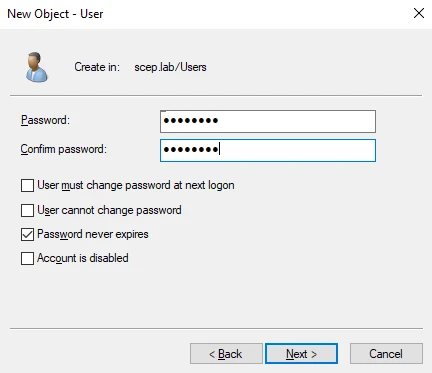Click the 'User must change password at next logon' text
Image resolution: width=432 pixels, height=373 pixels.
136,185
